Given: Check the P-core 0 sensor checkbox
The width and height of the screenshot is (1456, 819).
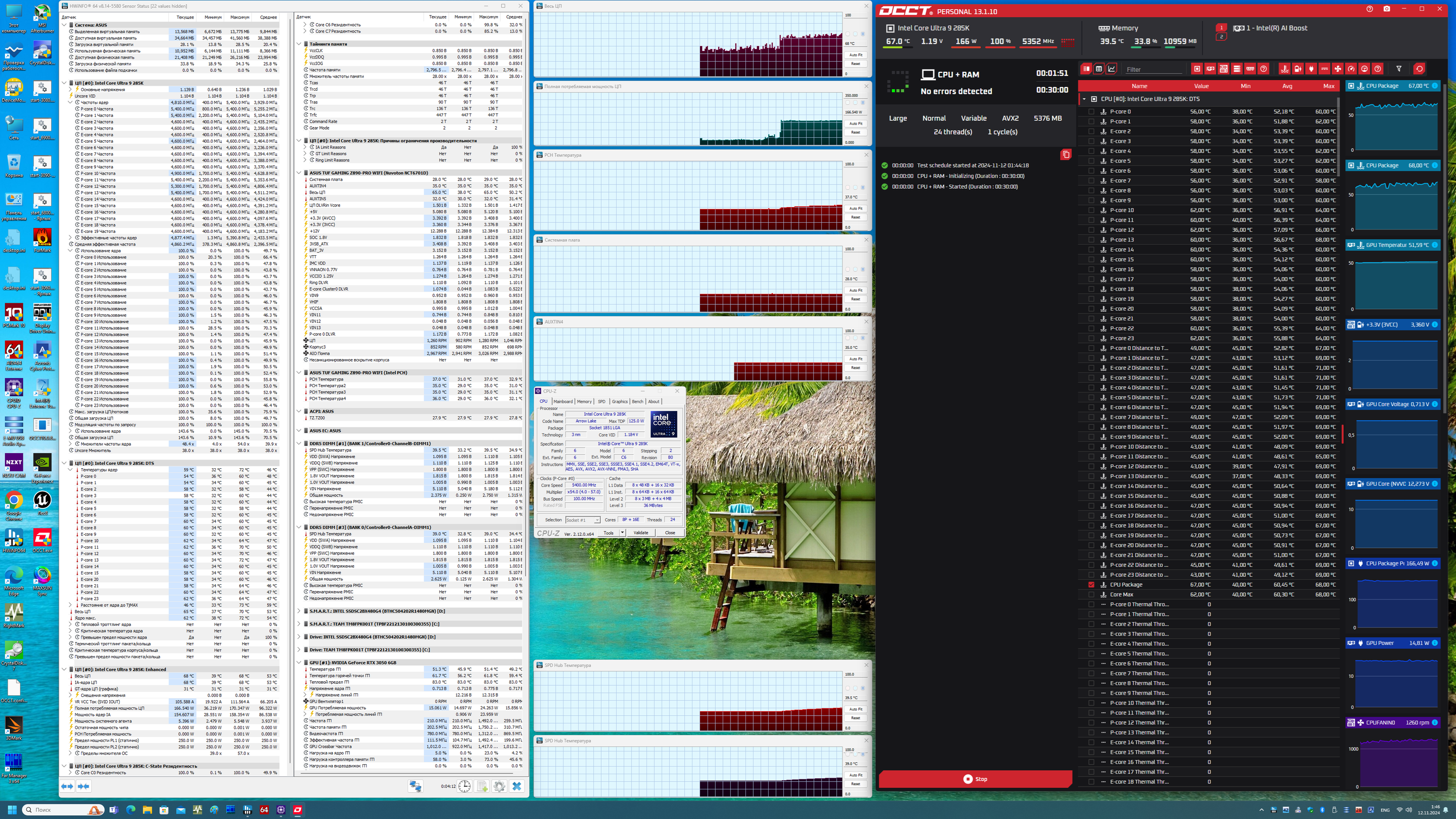Looking at the screenshot, I should pos(1092,111).
